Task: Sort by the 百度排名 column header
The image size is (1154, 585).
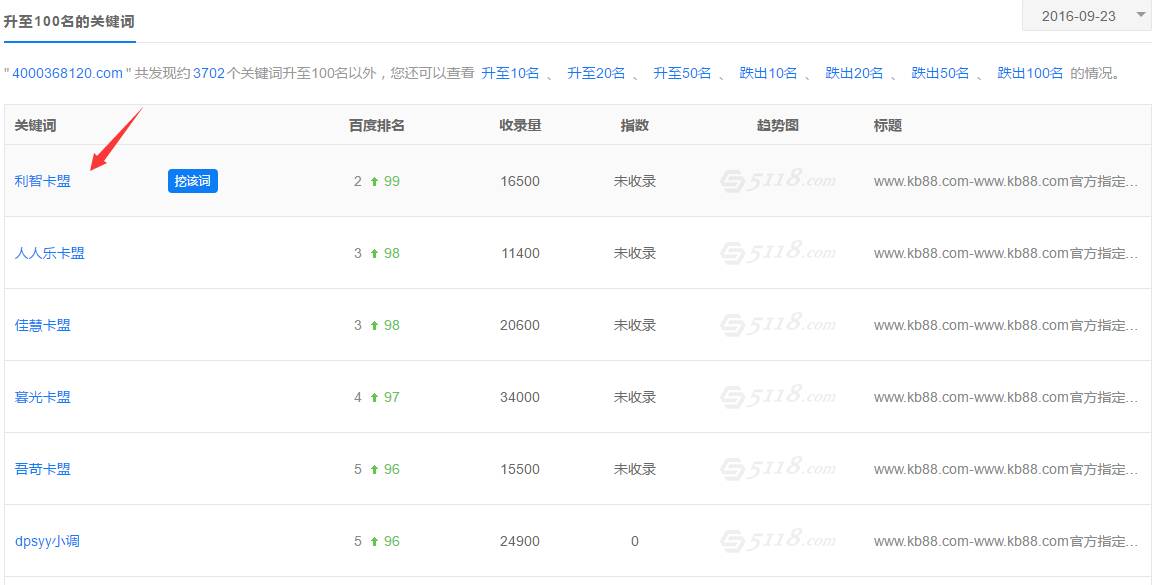Action: click(377, 125)
